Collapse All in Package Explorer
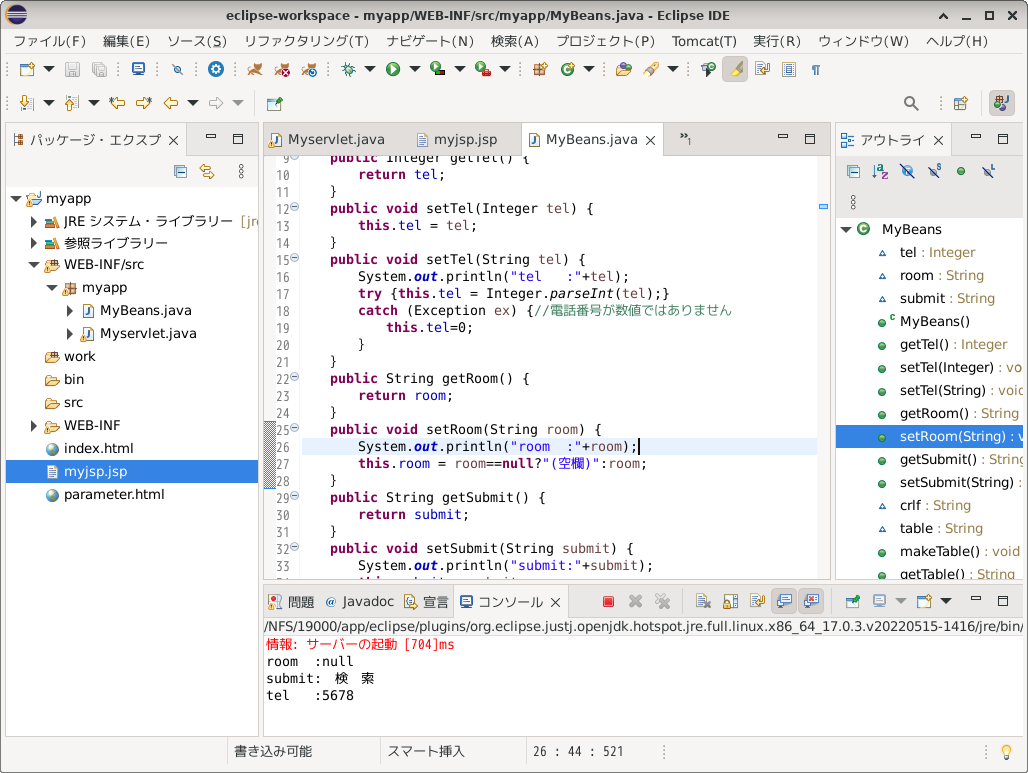 click(x=180, y=172)
